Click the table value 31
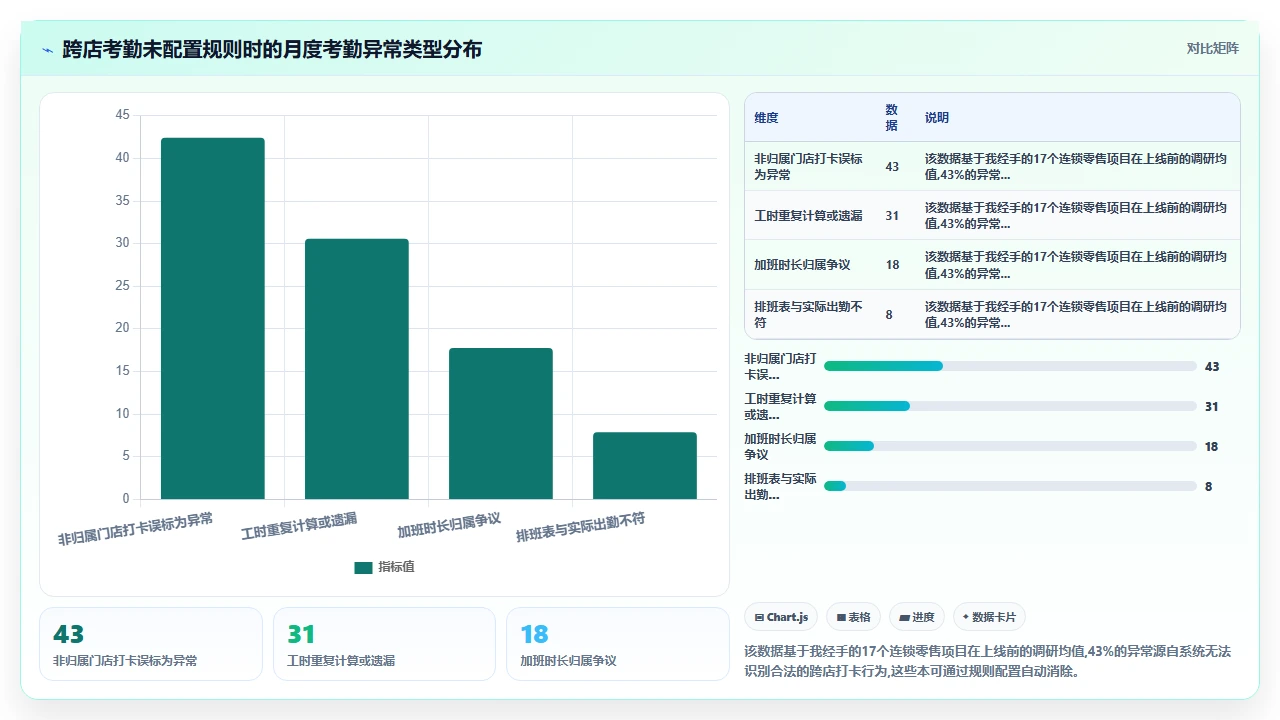Screen dimensions: 1280x720 [x=892, y=216]
